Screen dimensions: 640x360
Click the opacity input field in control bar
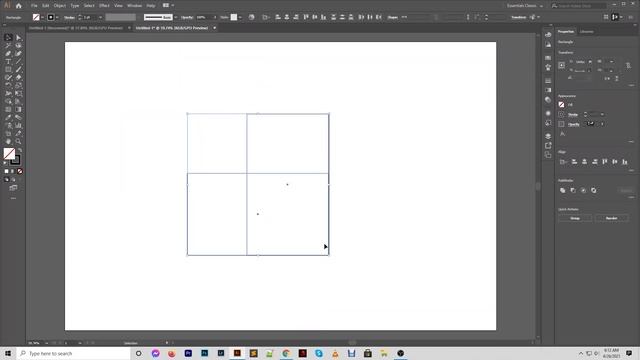[x=204, y=17]
